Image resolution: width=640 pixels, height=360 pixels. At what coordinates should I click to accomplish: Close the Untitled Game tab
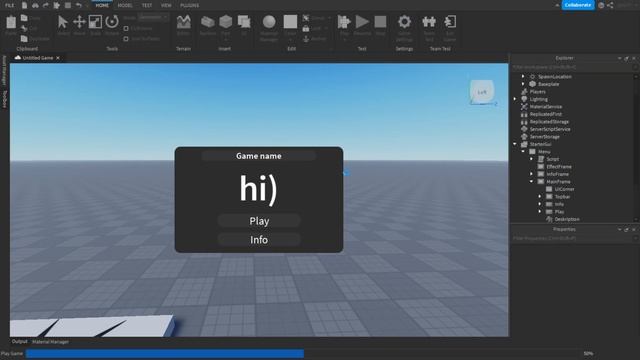pos(58,58)
